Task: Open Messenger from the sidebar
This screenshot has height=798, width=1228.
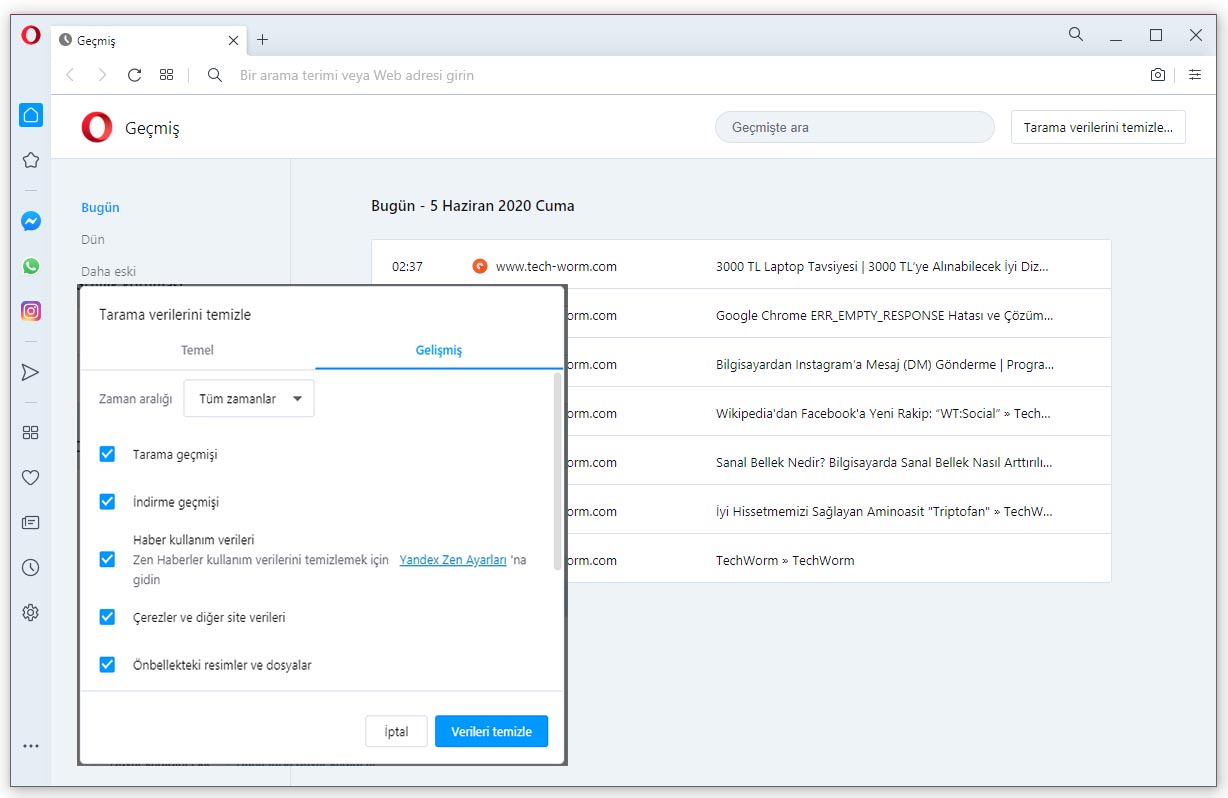Action: (31, 222)
